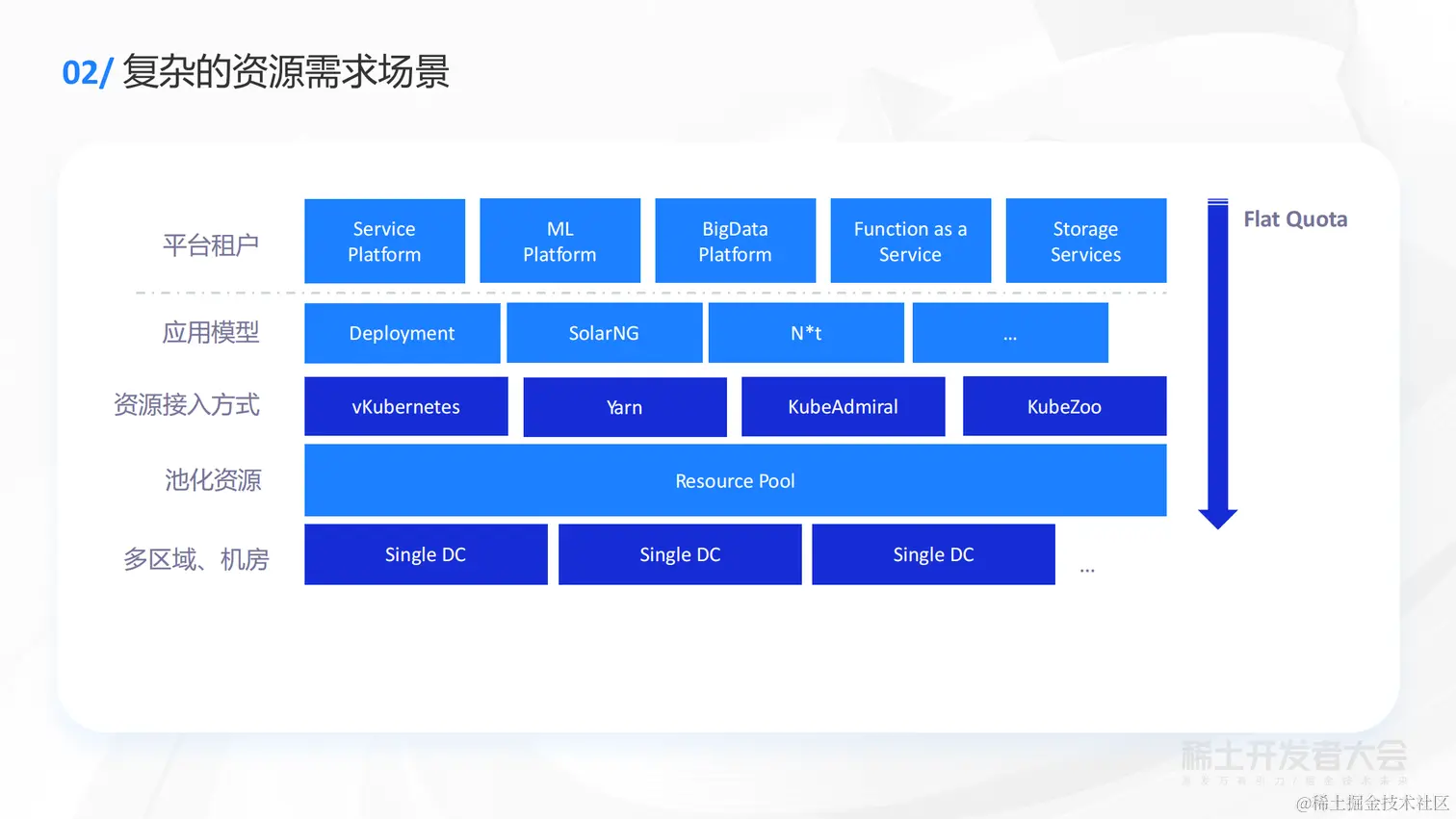Click the 平台租户 row label
Image resolution: width=1456 pixels, height=819 pixels.
click(x=211, y=245)
